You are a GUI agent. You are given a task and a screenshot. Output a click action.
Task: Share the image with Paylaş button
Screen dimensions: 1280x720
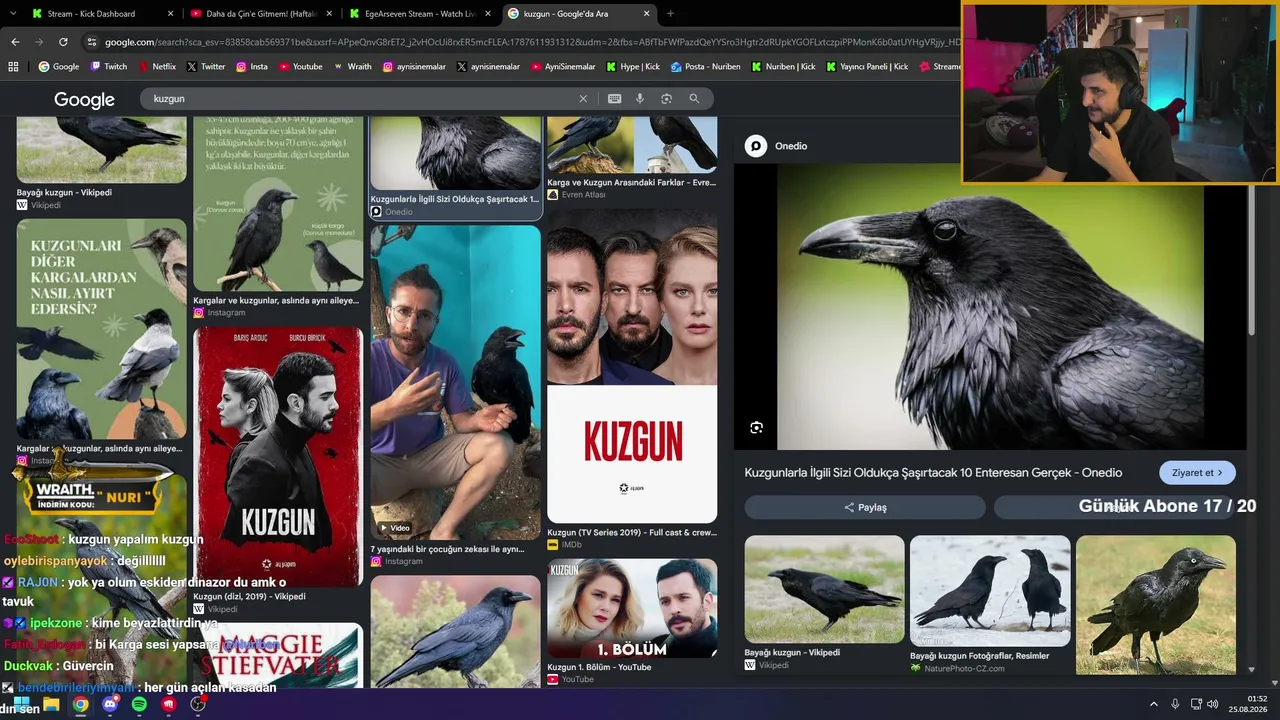(865, 507)
